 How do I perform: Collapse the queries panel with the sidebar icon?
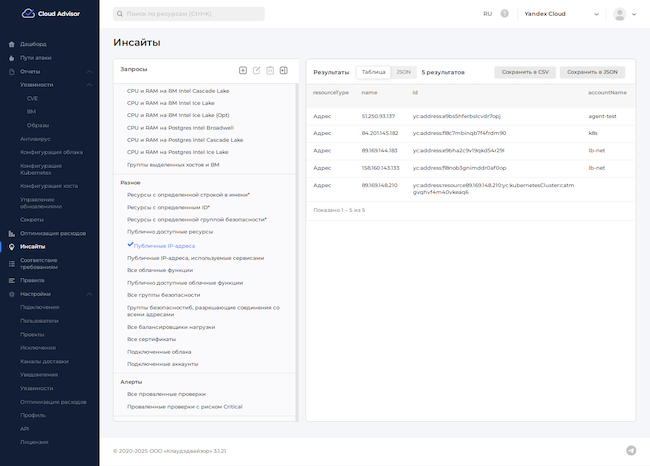[284, 70]
